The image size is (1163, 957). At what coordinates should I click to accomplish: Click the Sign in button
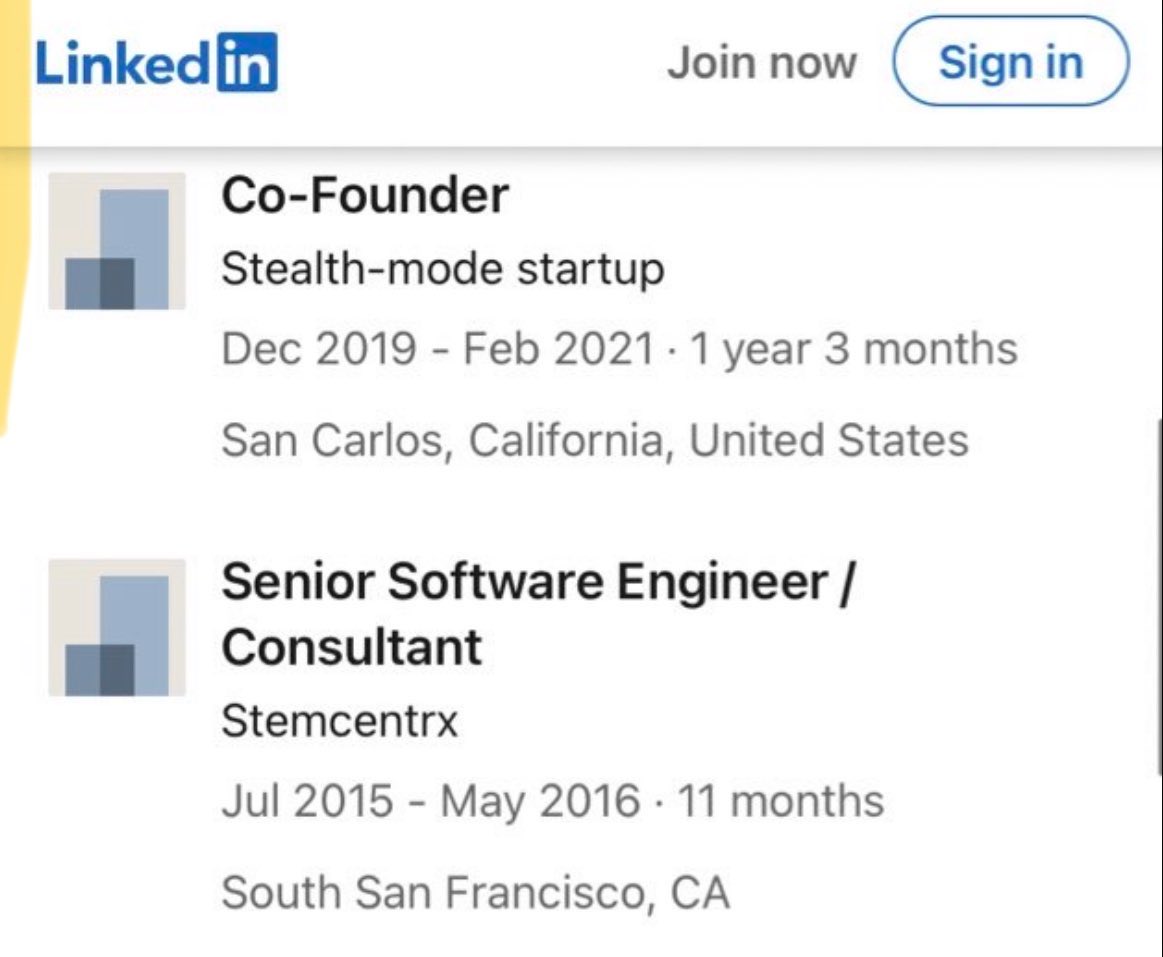pos(1011,61)
